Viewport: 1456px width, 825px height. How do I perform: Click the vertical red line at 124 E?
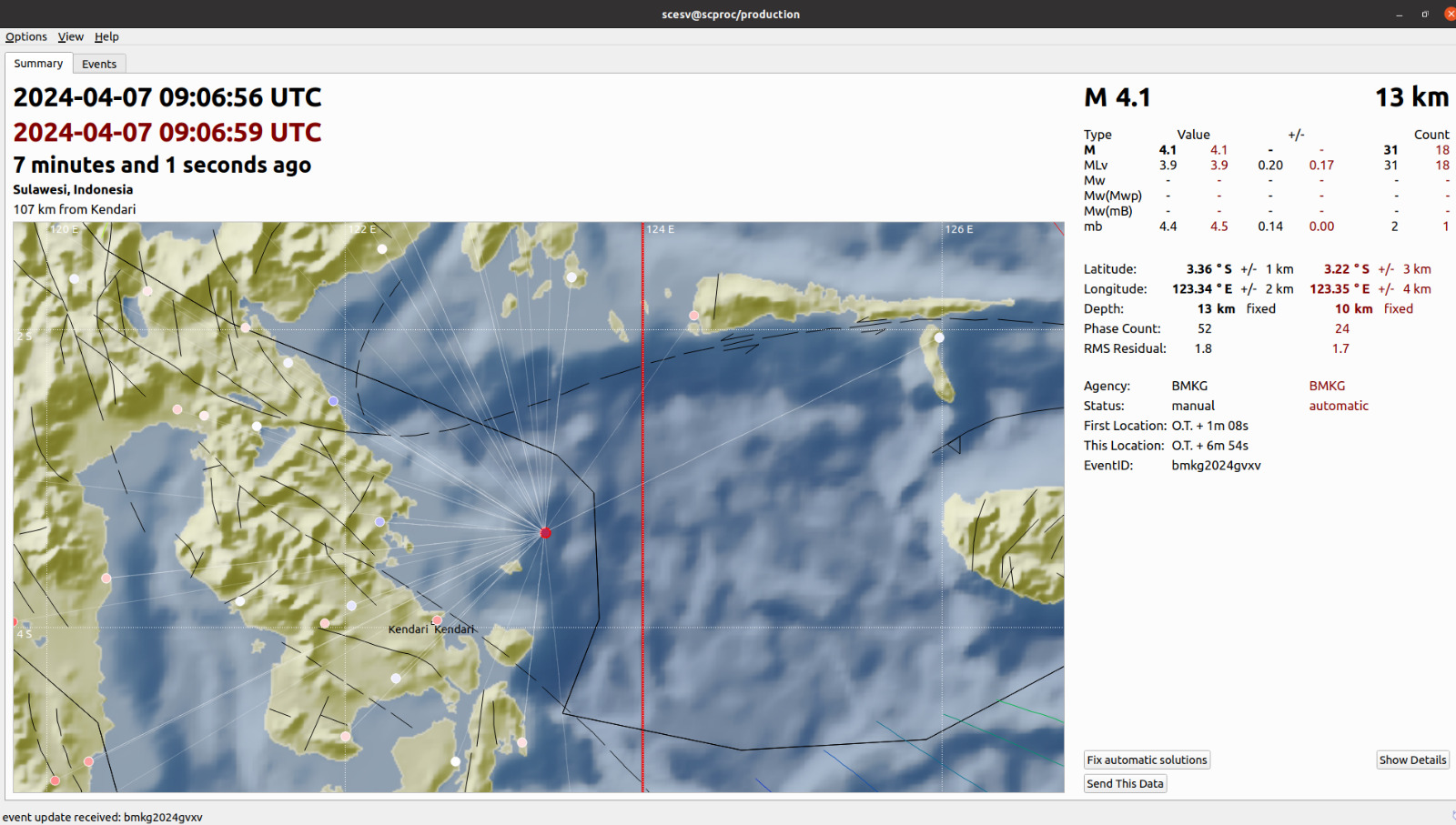[642, 507]
